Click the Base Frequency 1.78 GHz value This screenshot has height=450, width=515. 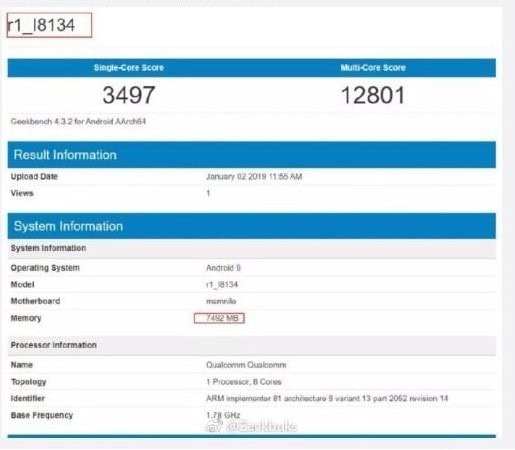pyautogui.click(x=223, y=415)
